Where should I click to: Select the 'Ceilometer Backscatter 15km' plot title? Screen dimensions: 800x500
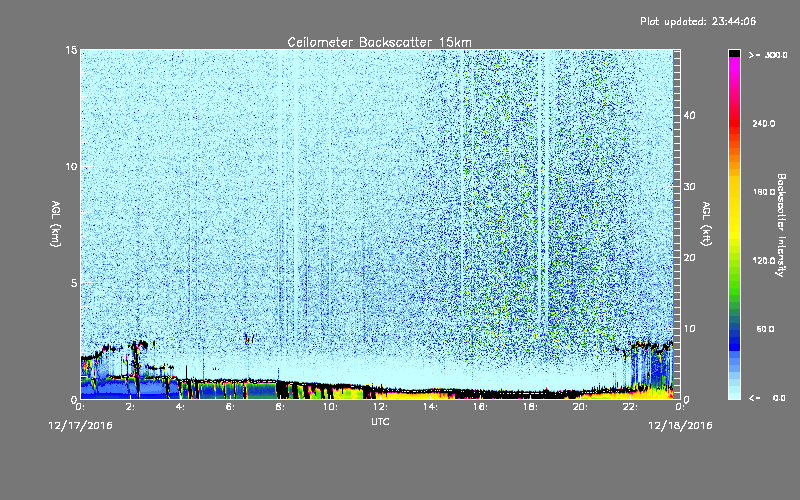point(379,42)
